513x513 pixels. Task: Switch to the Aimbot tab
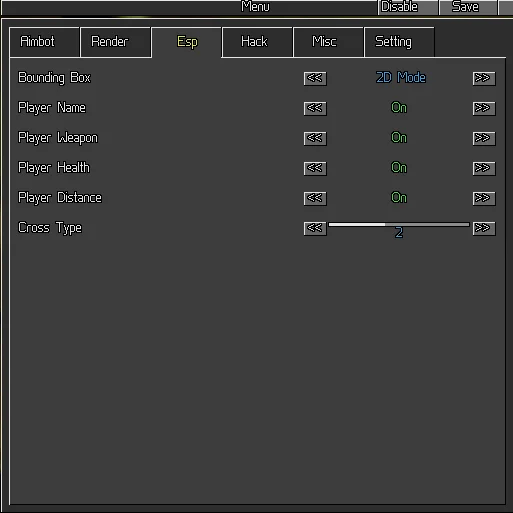coord(45,42)
